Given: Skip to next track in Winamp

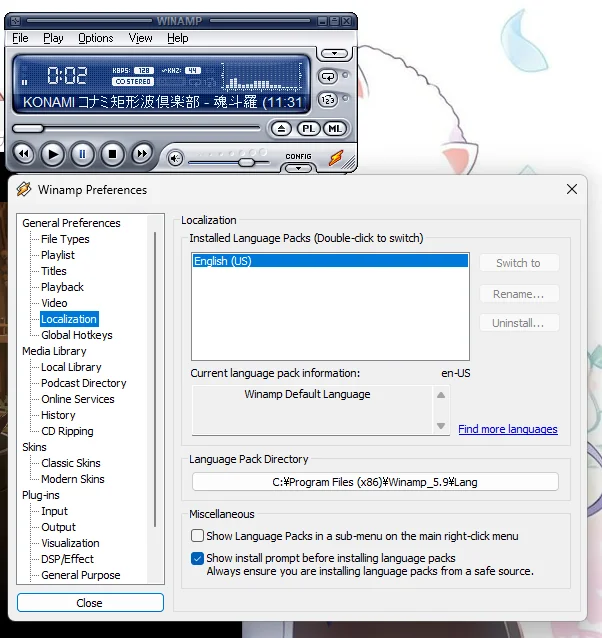Looking at the screenshot, I should point(143,154).
